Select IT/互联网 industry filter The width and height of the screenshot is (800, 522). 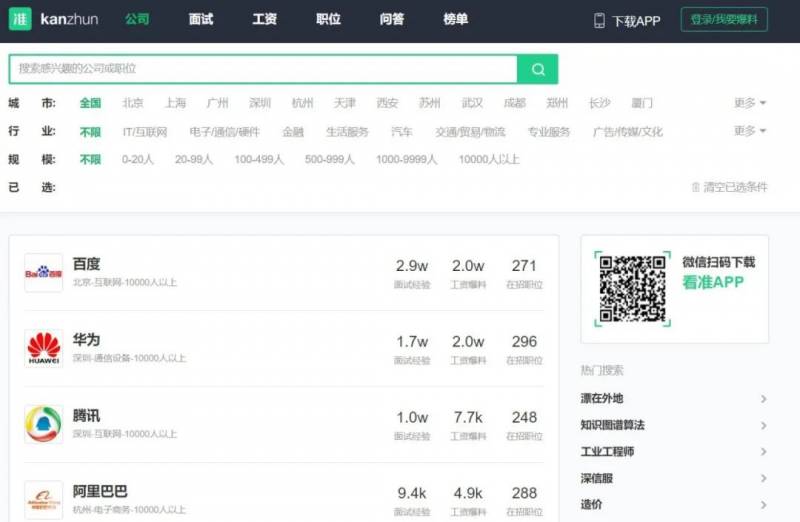pyautogui.click(x=145, y=132)
